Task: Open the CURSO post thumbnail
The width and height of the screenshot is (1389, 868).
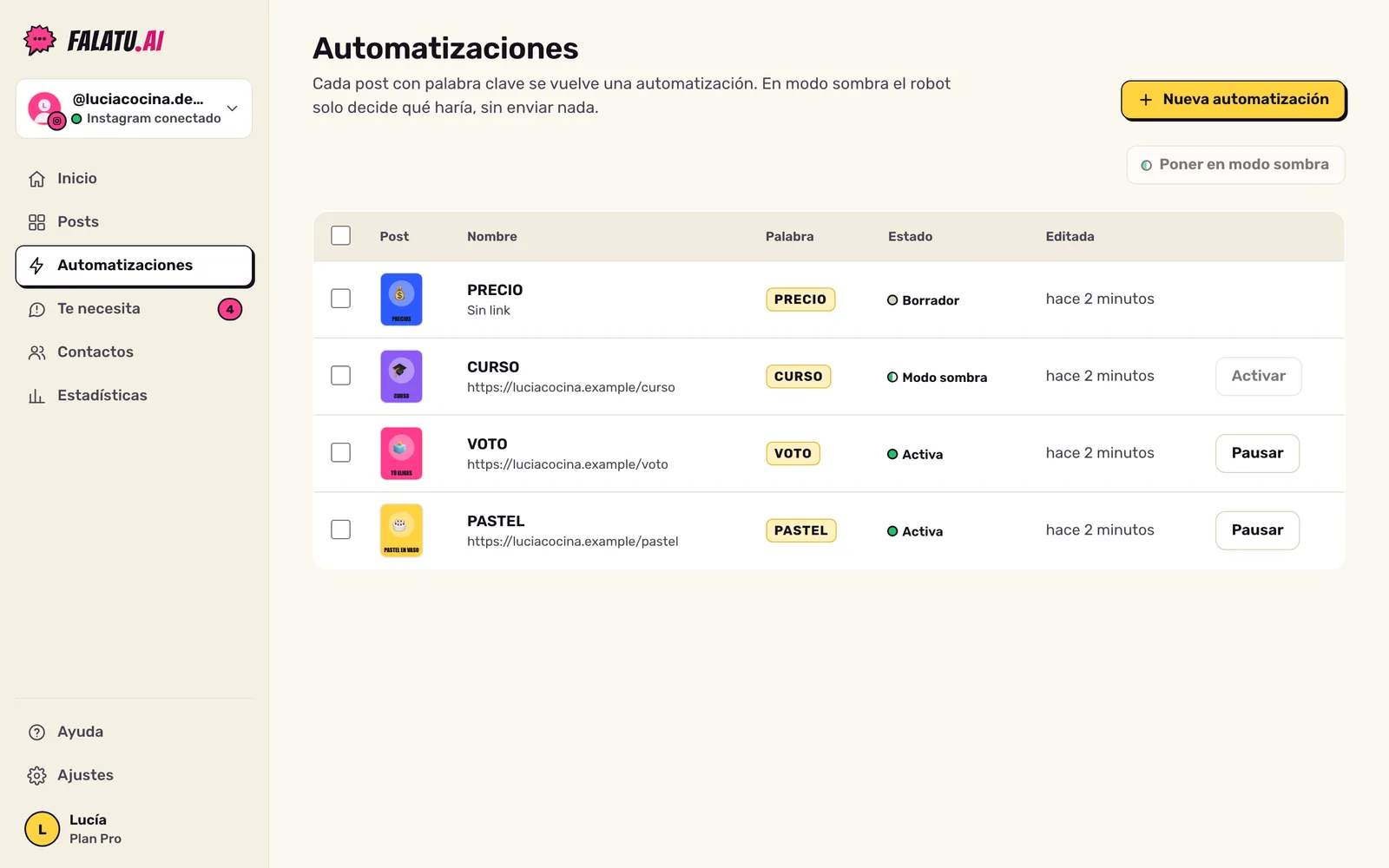Action: [x=401, y=377]
